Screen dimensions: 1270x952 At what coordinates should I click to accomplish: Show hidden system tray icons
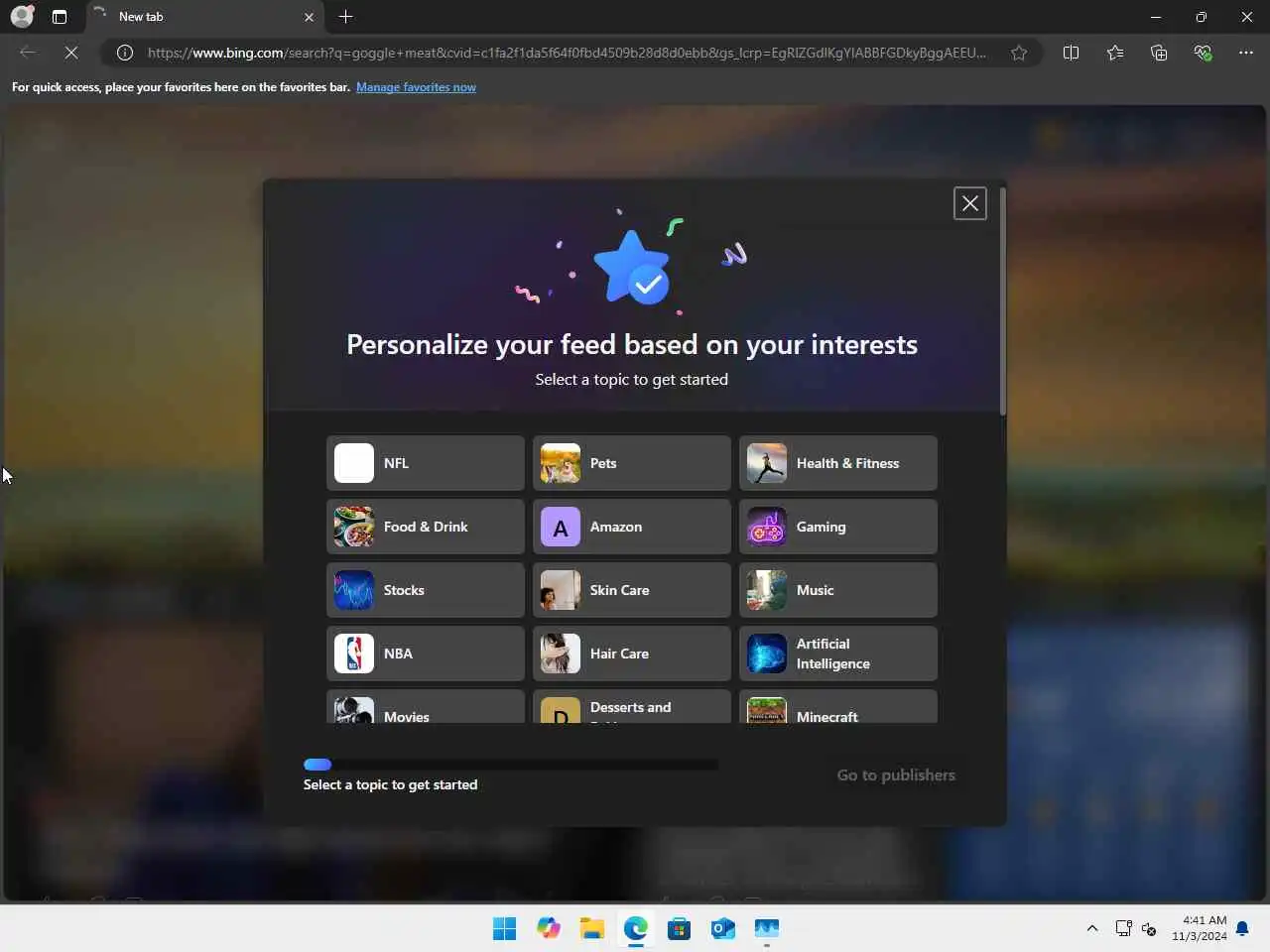click(1092, 928)
